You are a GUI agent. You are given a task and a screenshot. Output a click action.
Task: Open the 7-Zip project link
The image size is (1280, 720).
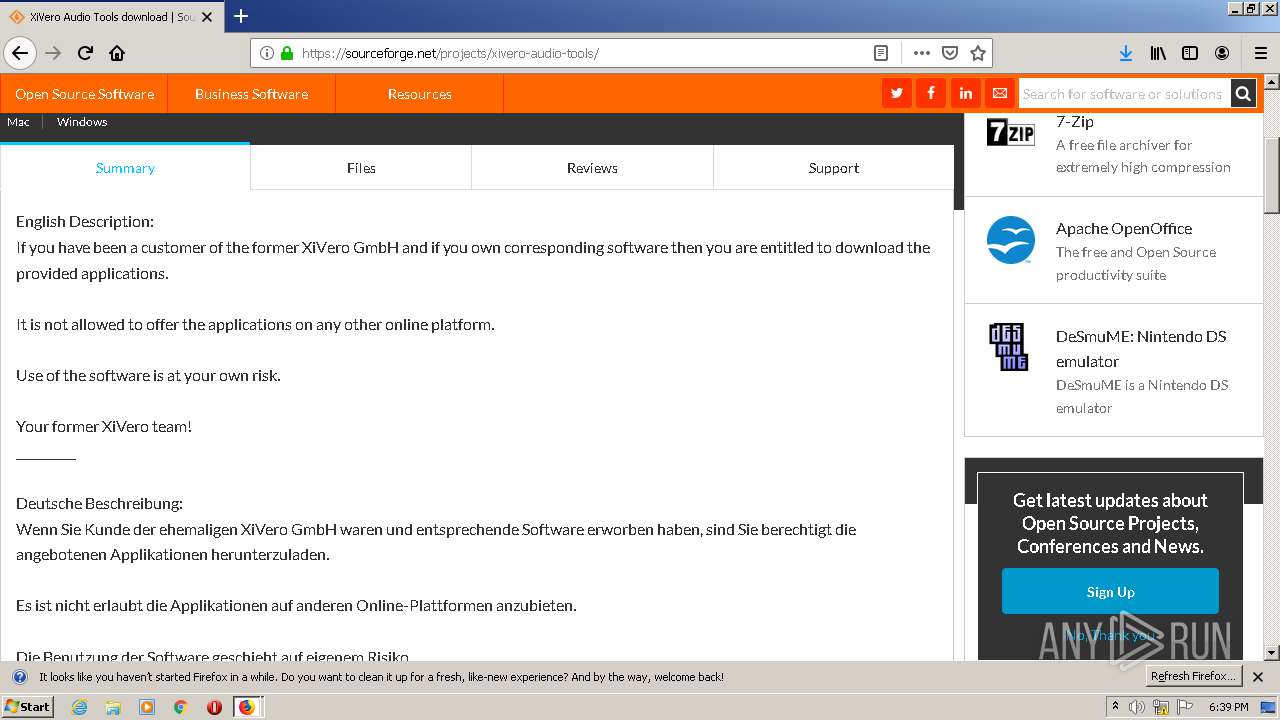1075,122
